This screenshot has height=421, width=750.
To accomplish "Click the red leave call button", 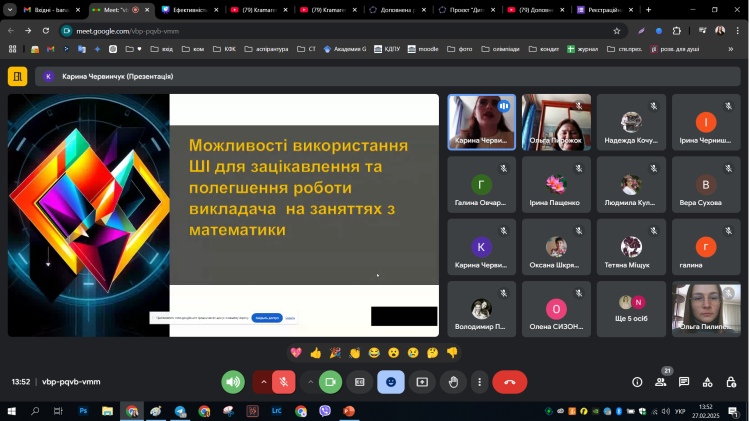I will tap(510, 381).
